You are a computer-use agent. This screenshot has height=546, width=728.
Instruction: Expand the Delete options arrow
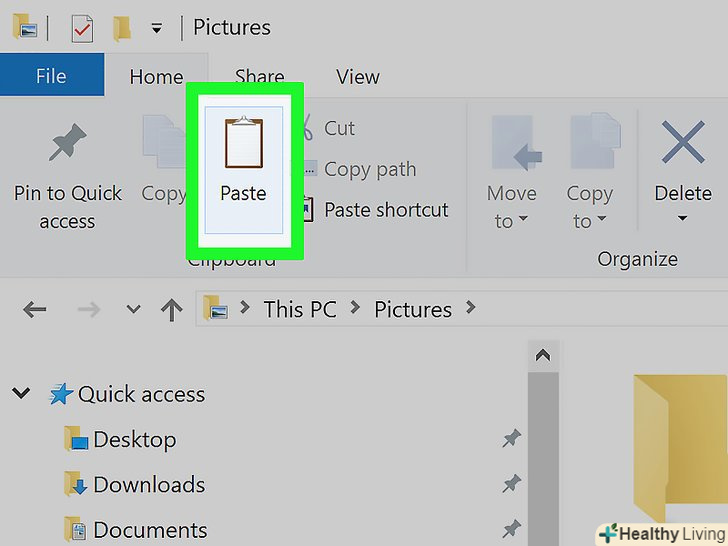tap(683, 219)
